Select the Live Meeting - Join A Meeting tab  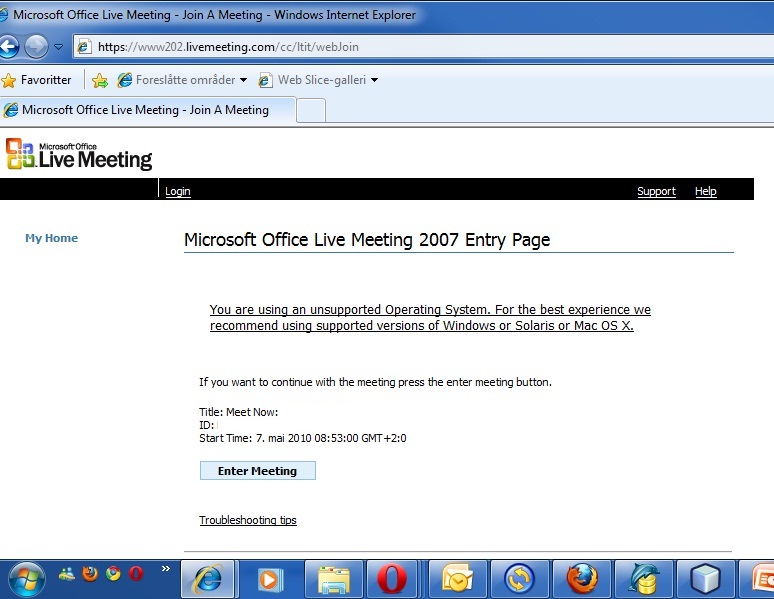click(x=148, y=110)
